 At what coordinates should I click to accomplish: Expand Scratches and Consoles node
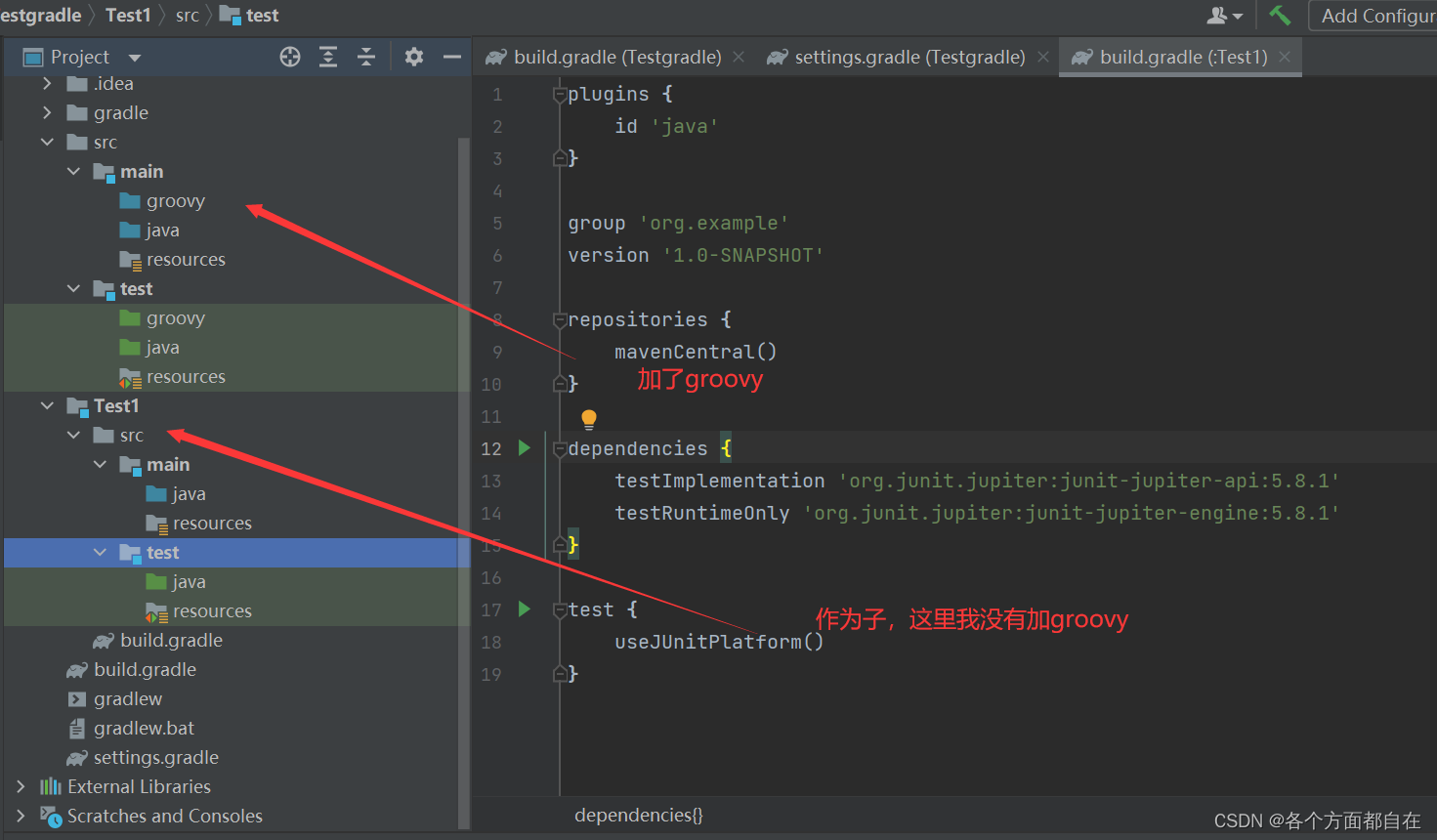coord(21,816)
